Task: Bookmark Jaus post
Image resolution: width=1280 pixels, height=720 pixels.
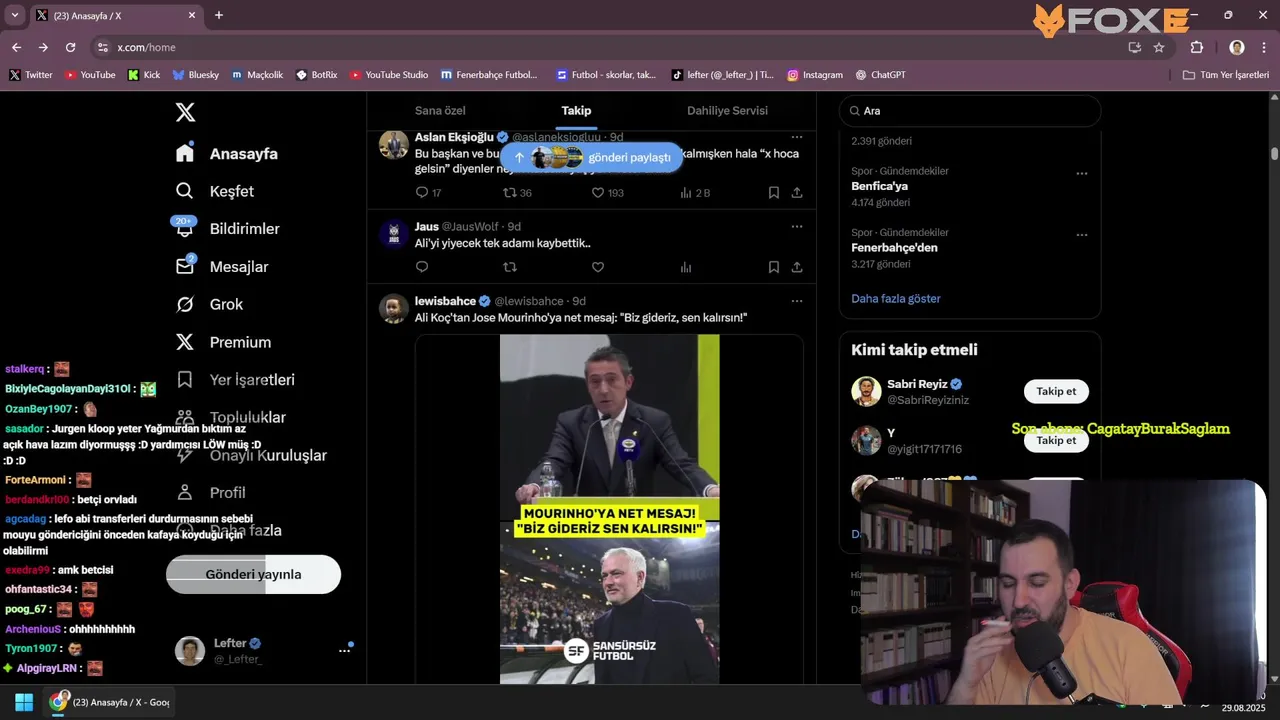Action: 774,267
